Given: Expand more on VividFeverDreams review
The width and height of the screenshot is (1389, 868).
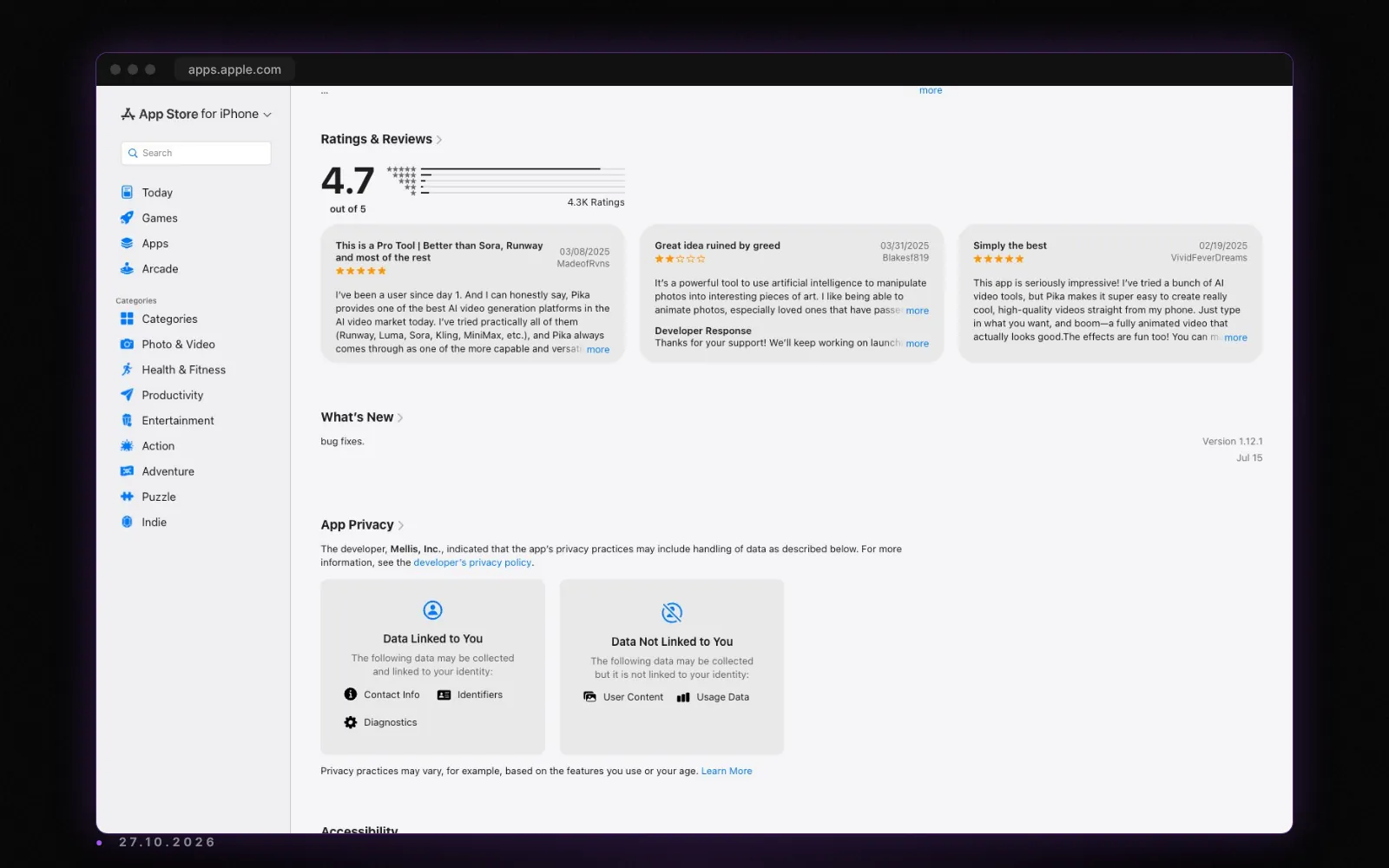Looking at the screenshot, I should tap(1235, 338).
